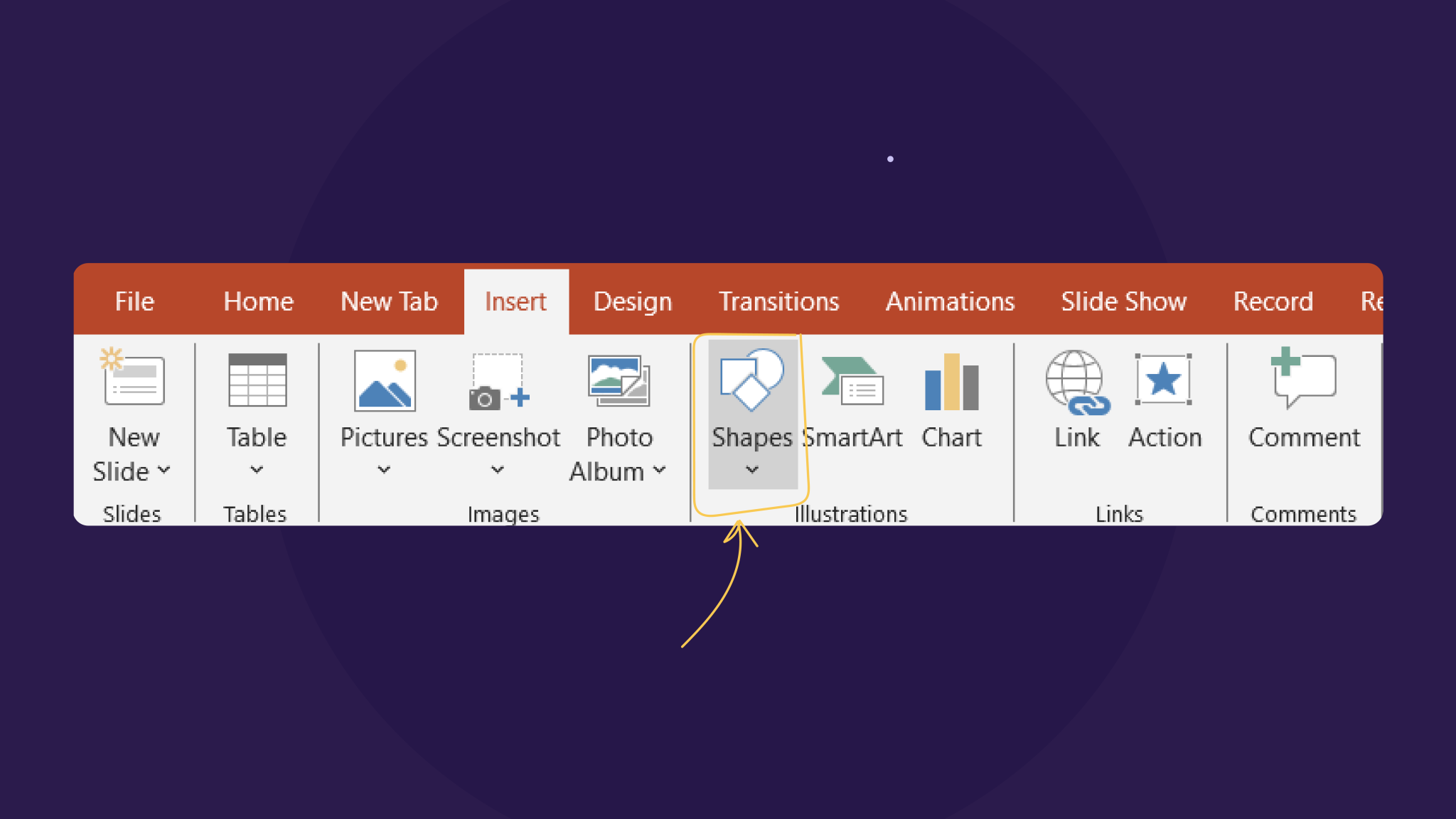Expand the Screenshot dropdown chevron
Viewport: 1456px width, 819px height.
pyautogui.click(x=498, y=471)
